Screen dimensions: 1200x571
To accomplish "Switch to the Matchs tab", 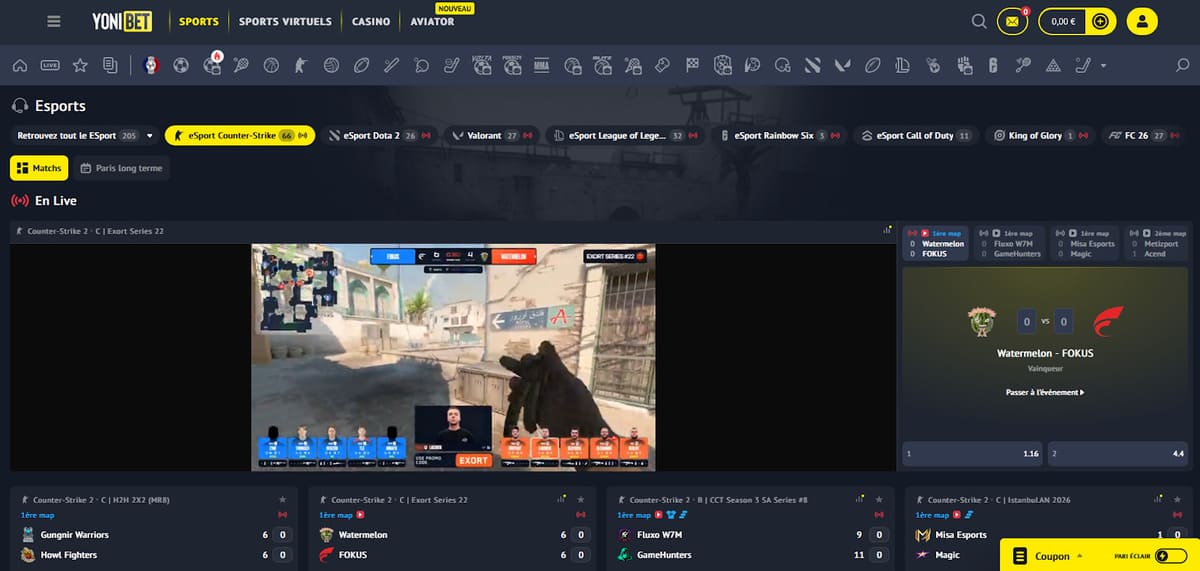I will (39, 168).
